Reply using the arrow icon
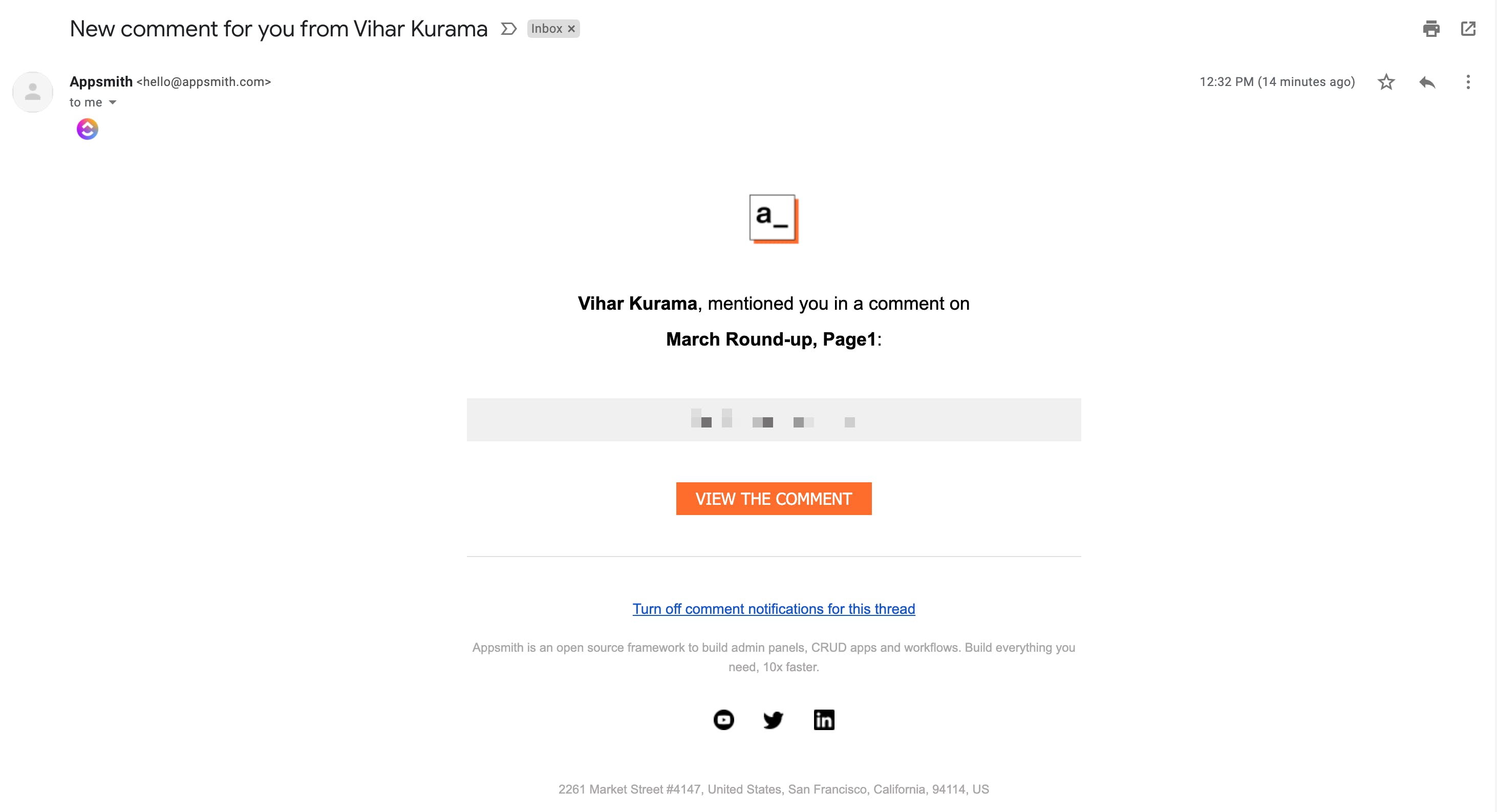The height and width of the screenshot is (812, 1497). [1427, 82]
